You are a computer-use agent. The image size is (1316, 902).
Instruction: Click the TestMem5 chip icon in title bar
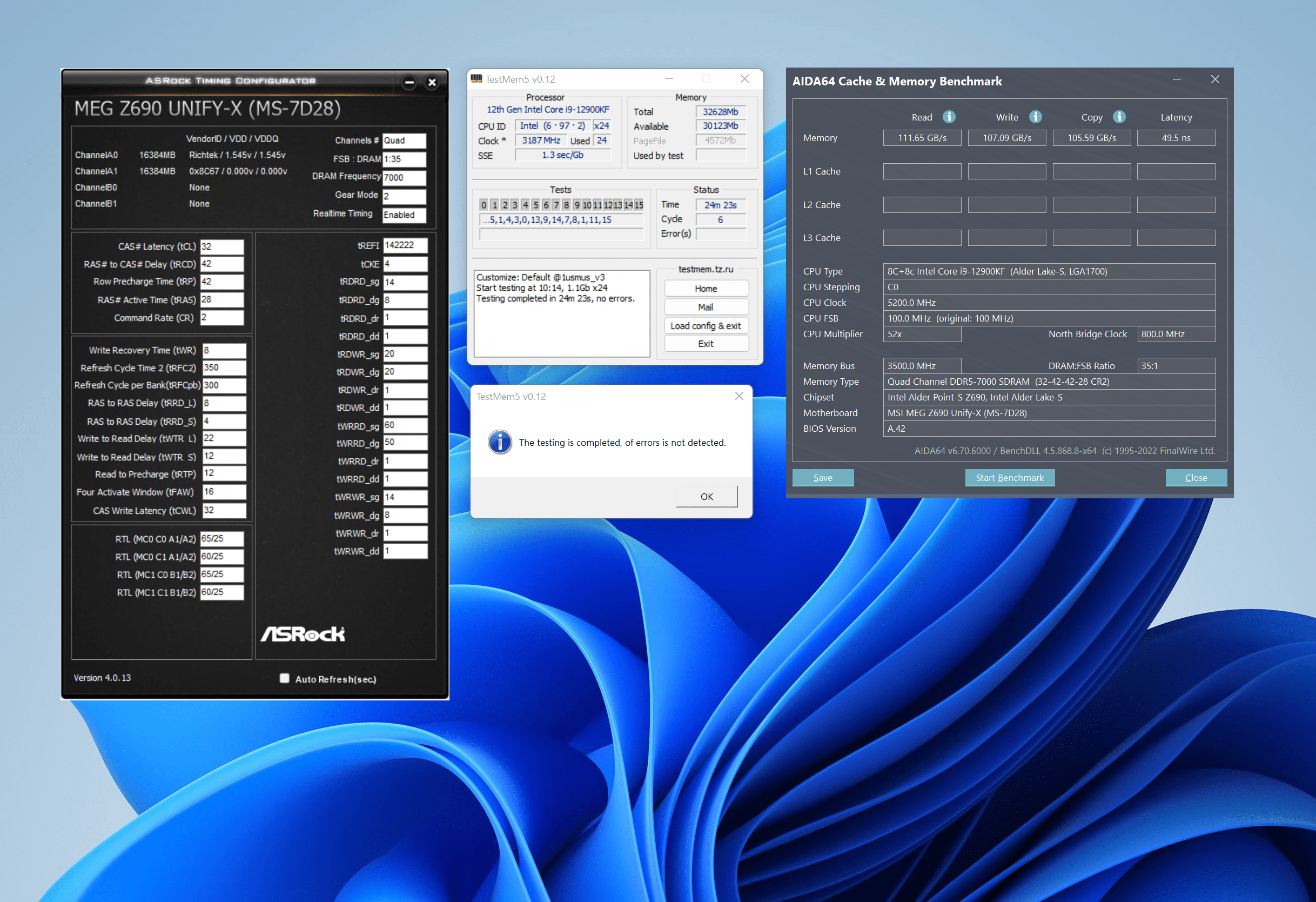(476, 79)
